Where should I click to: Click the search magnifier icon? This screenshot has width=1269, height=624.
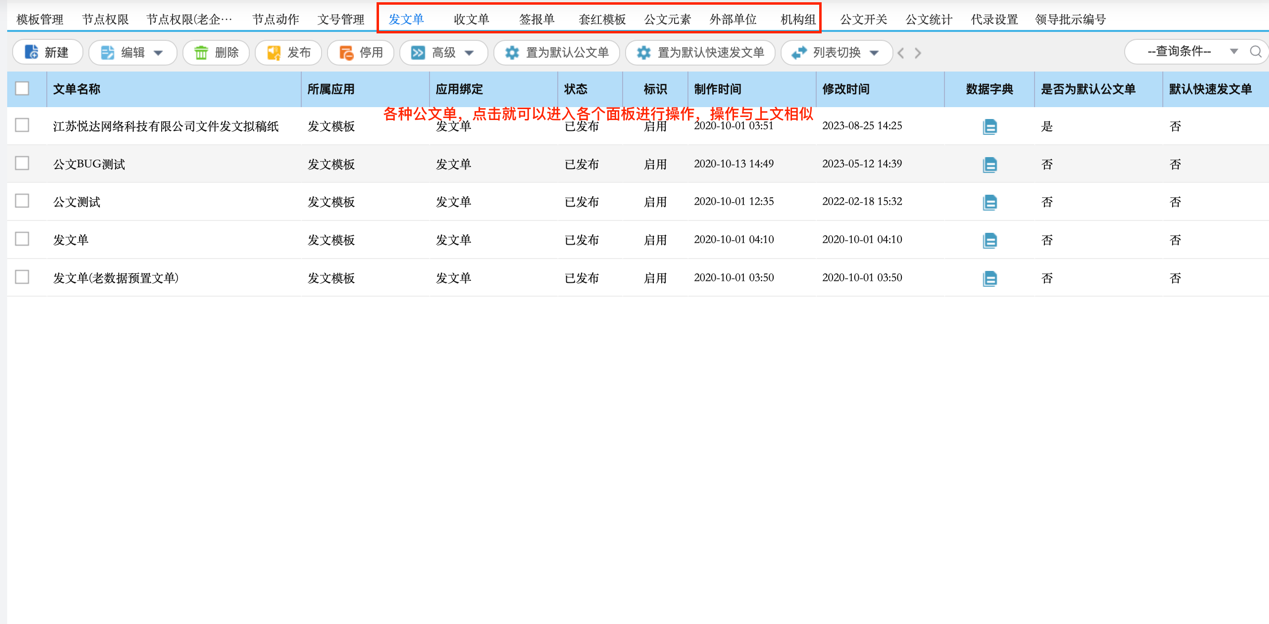[x=1254, y=52]
